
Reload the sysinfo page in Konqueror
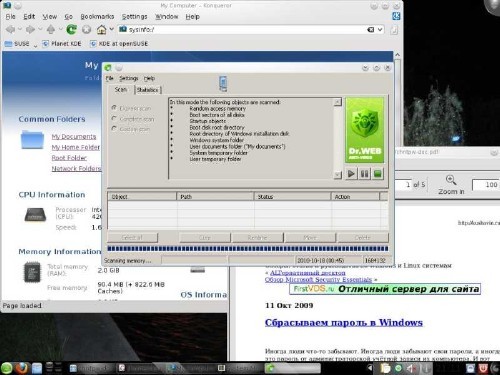coord(71,30)
